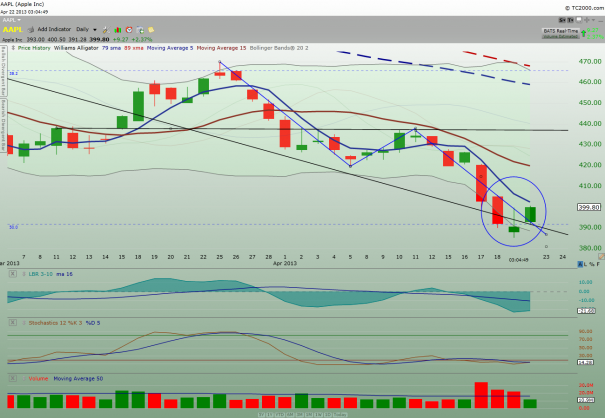Image resolution: width=605 pixels, height=418 pixels.
Task: Click the green Apr 22 candlestick
Action: coord(530,214)
